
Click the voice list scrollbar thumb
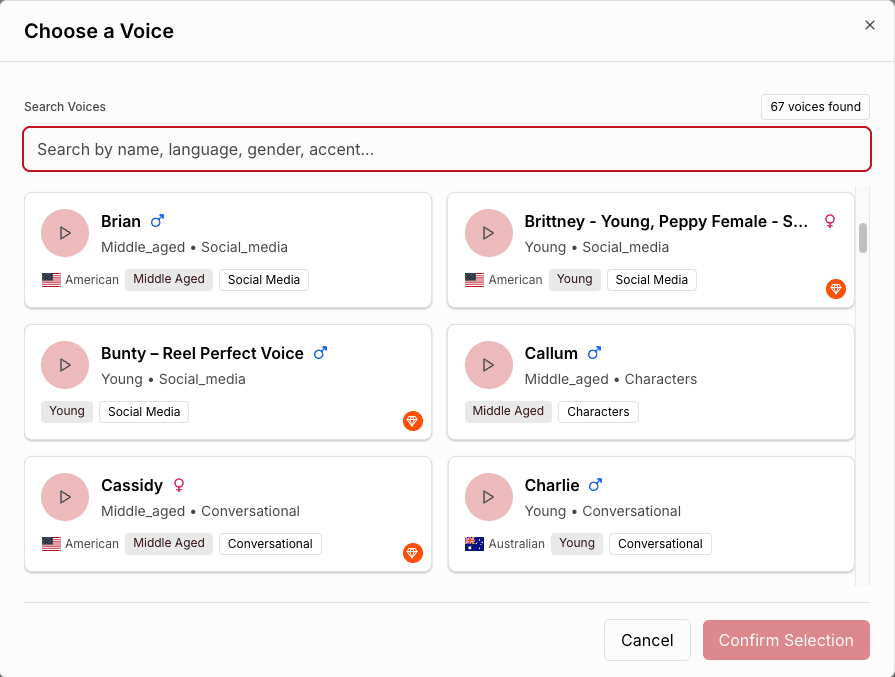(x=862, y=237)
